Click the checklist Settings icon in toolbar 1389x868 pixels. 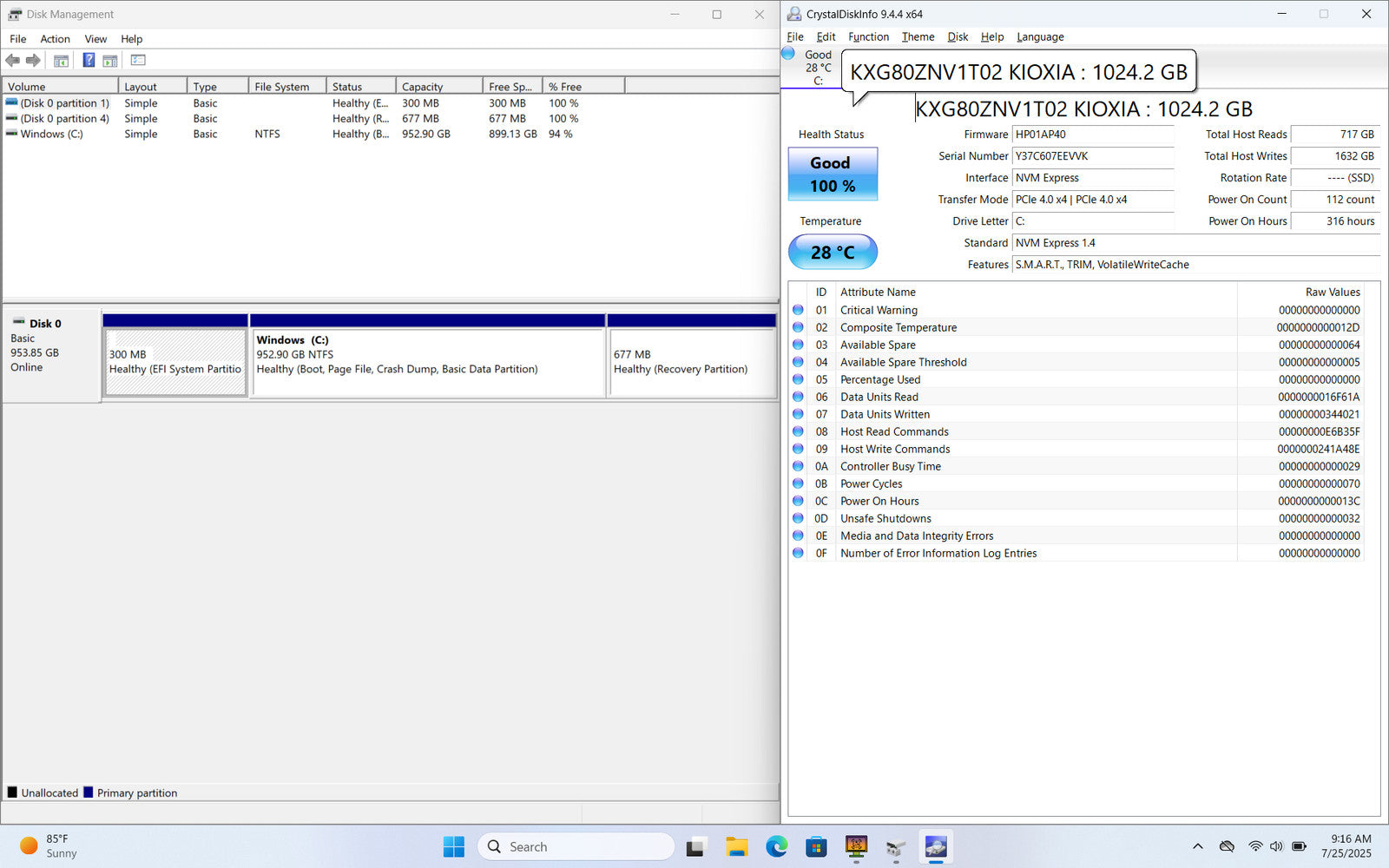(x=138, y=61)
